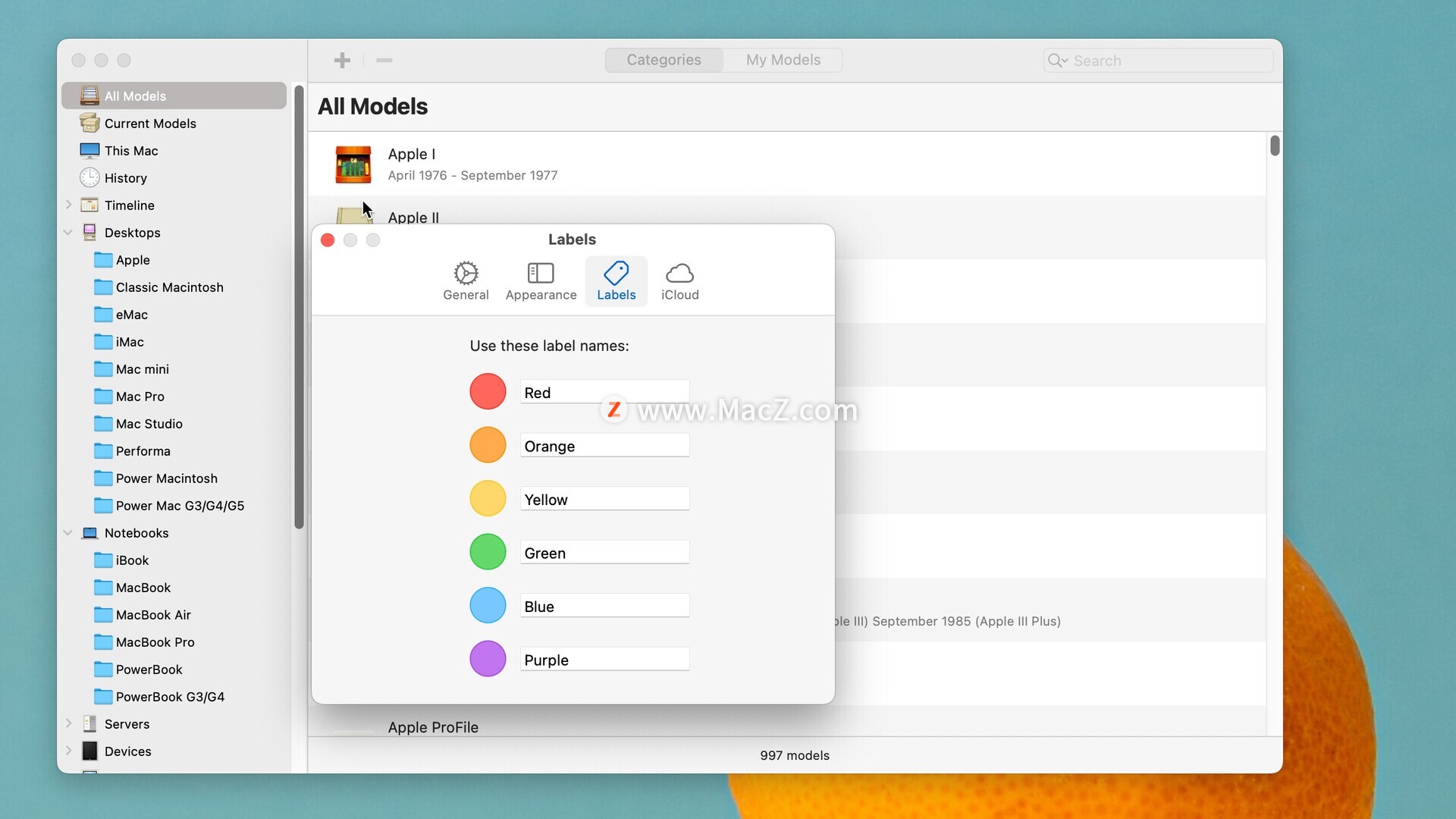The height and width of the screenshot is (819, 1456).
Task: Click the plus add button in toolbar
Action: 342,60
